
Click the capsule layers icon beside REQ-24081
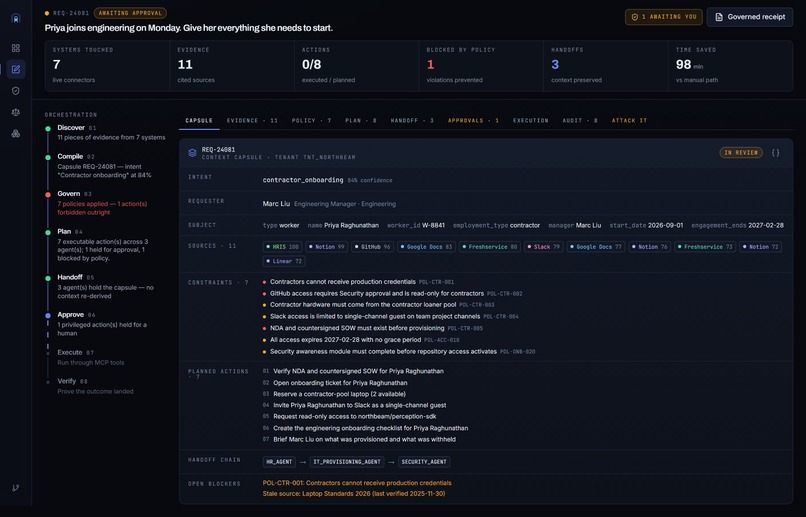coord(192,153)
